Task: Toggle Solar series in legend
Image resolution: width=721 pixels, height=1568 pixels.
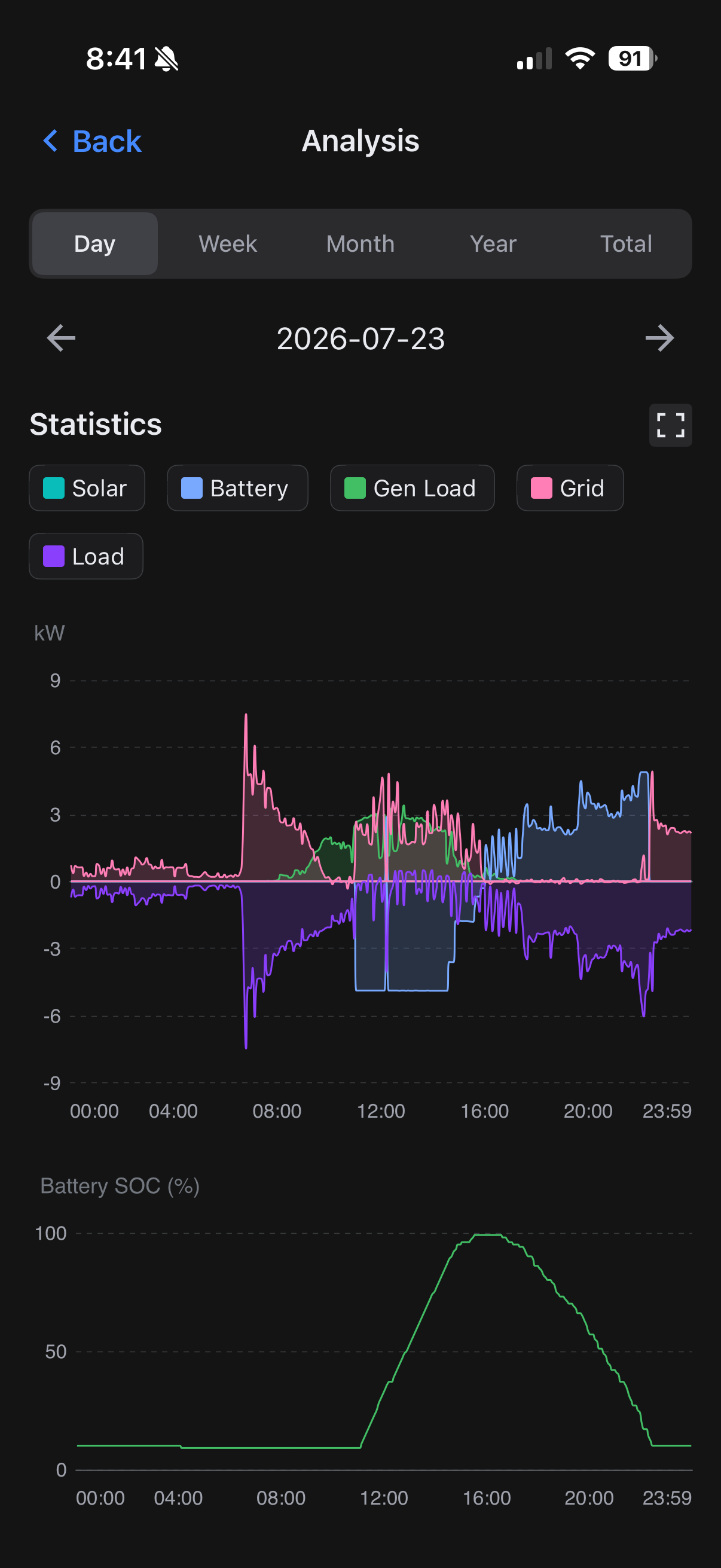Action: (x=87, y=488)
